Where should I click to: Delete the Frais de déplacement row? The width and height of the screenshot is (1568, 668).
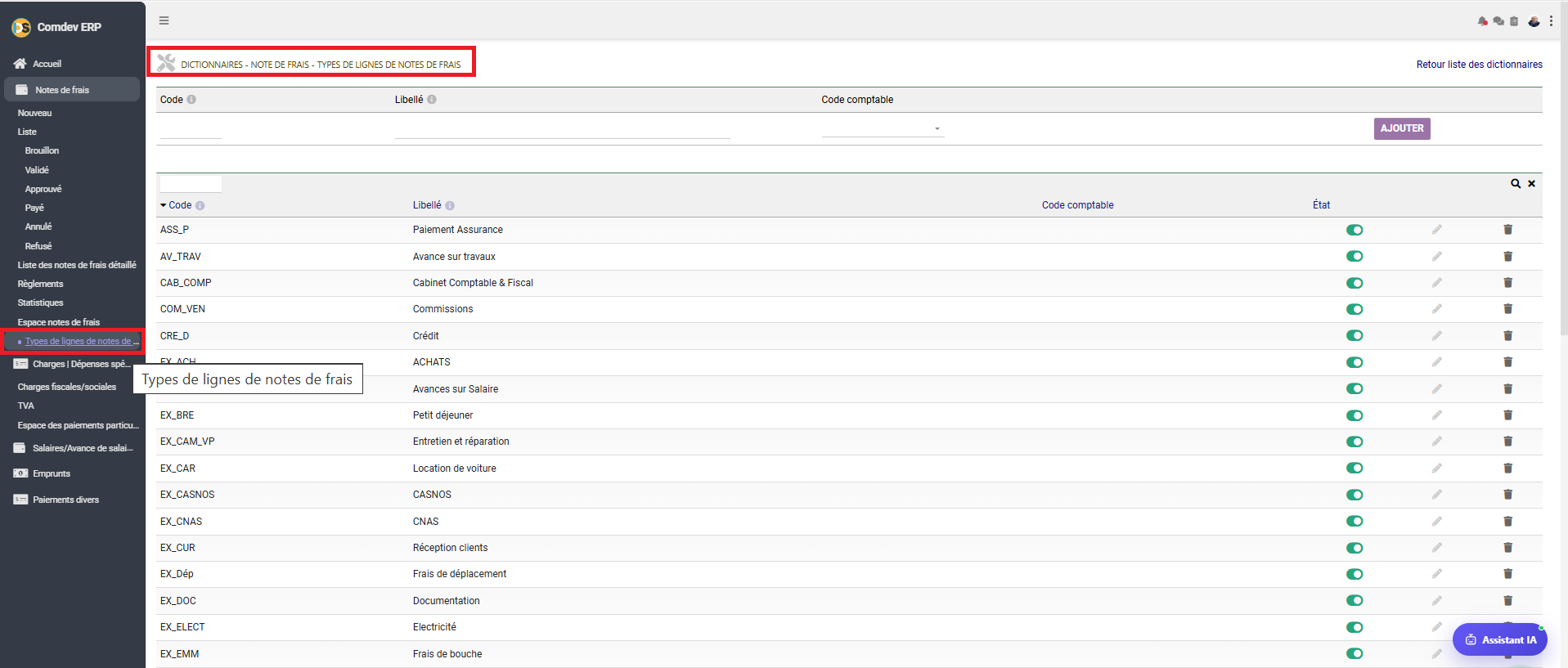click(x=1507, y=574)
